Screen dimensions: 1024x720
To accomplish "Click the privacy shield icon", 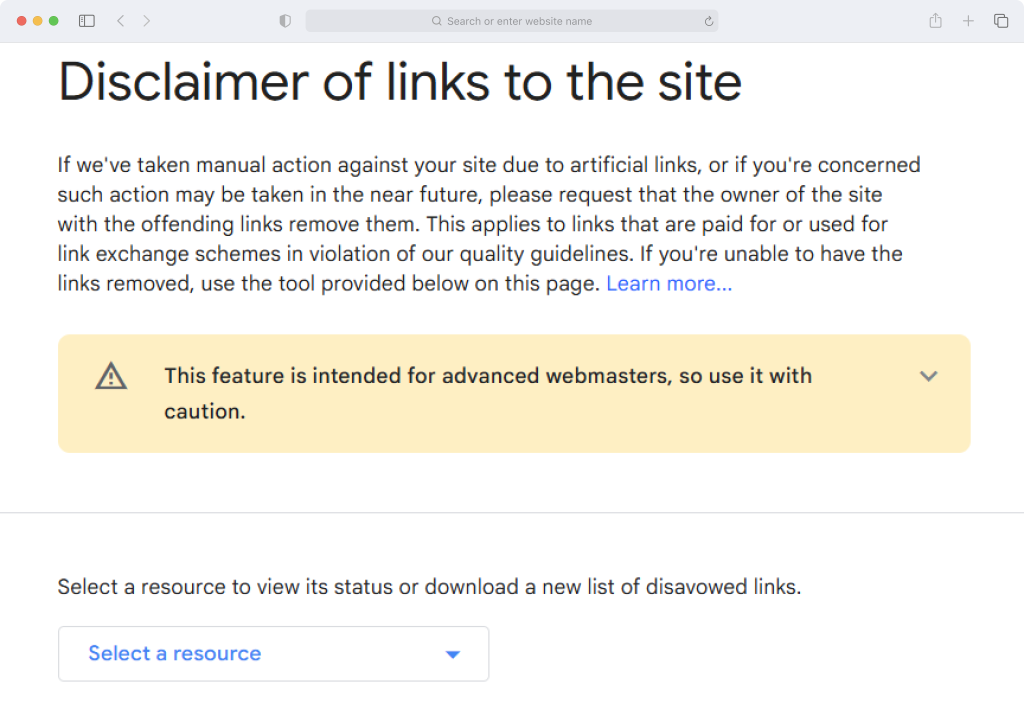I will pos(285,21).
